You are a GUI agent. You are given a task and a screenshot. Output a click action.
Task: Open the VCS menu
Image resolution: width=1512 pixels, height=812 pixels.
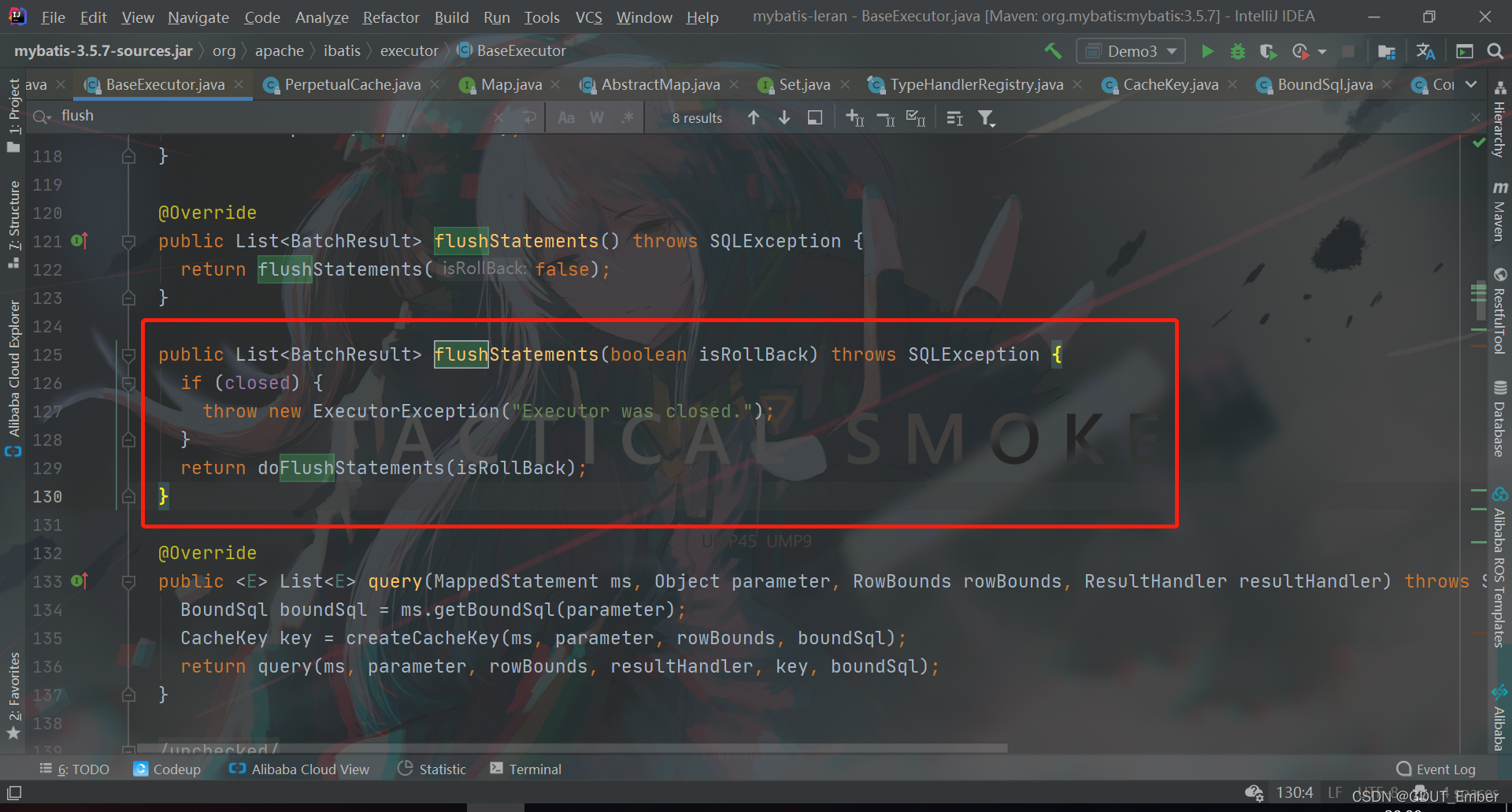588,17
